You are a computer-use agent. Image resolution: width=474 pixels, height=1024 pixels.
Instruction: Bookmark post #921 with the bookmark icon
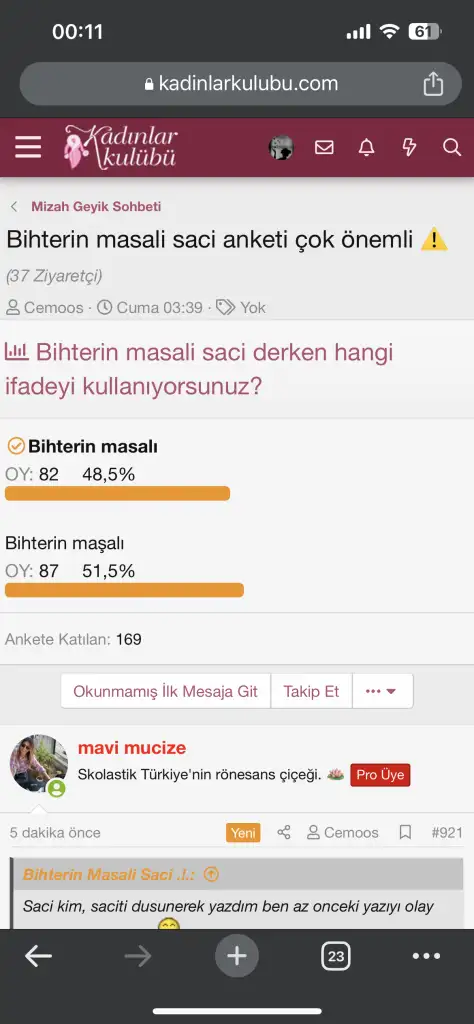point(405,832)
